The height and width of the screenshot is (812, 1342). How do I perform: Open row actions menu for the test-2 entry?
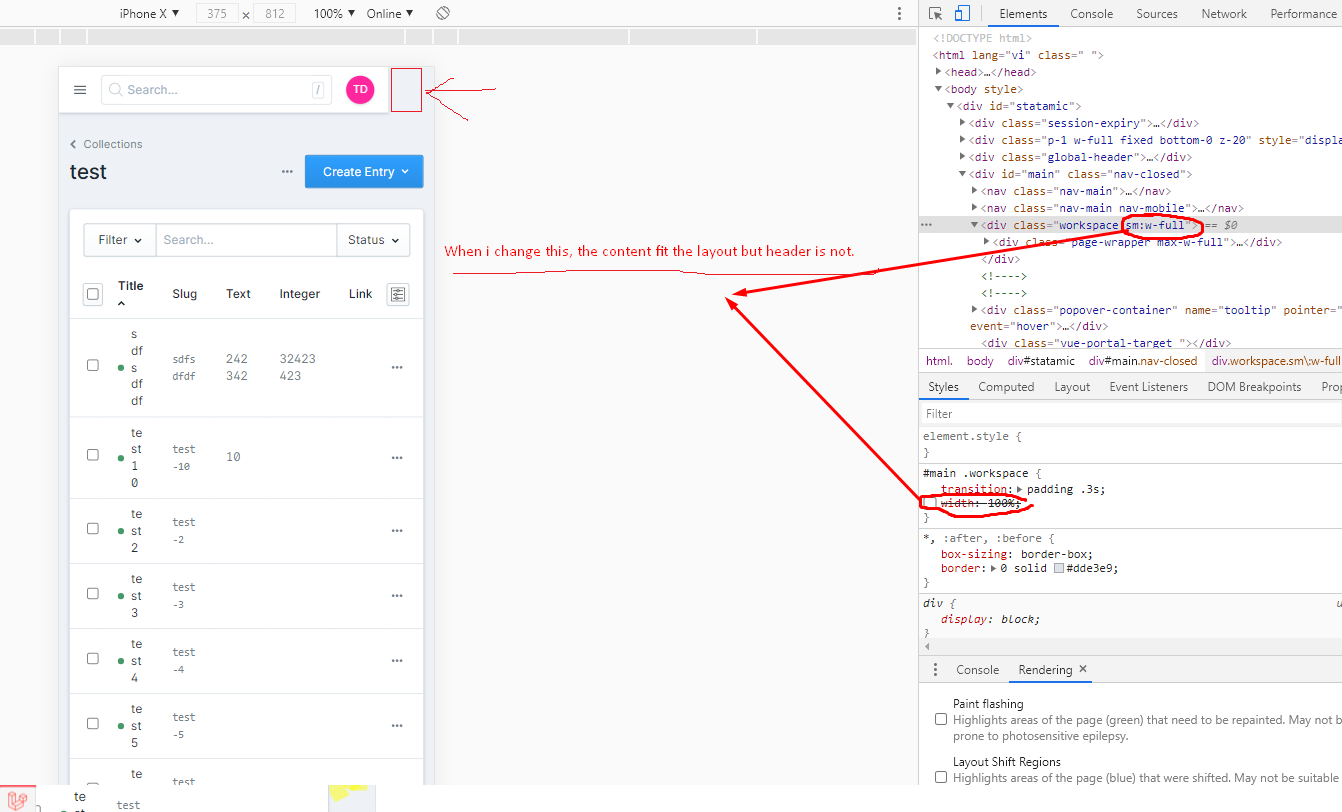pyautogui.click(x=397, y=531)
